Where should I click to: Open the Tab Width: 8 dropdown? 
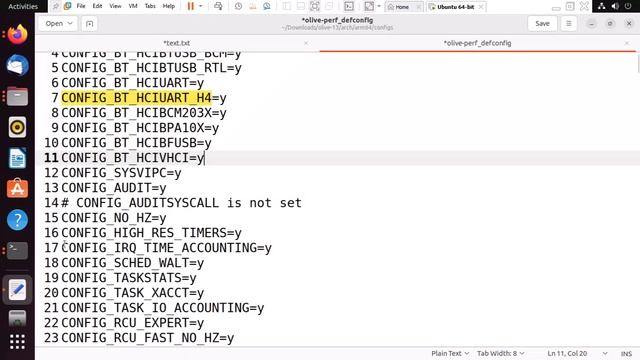click(x=500, y=353)
